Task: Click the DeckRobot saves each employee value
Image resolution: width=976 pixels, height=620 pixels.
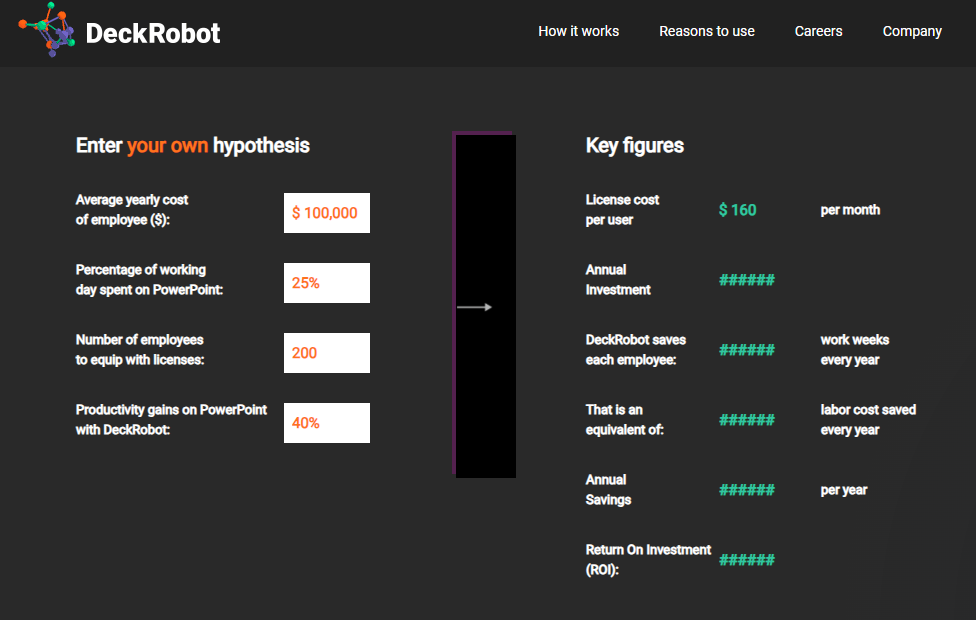Action: tap(747, 350)
